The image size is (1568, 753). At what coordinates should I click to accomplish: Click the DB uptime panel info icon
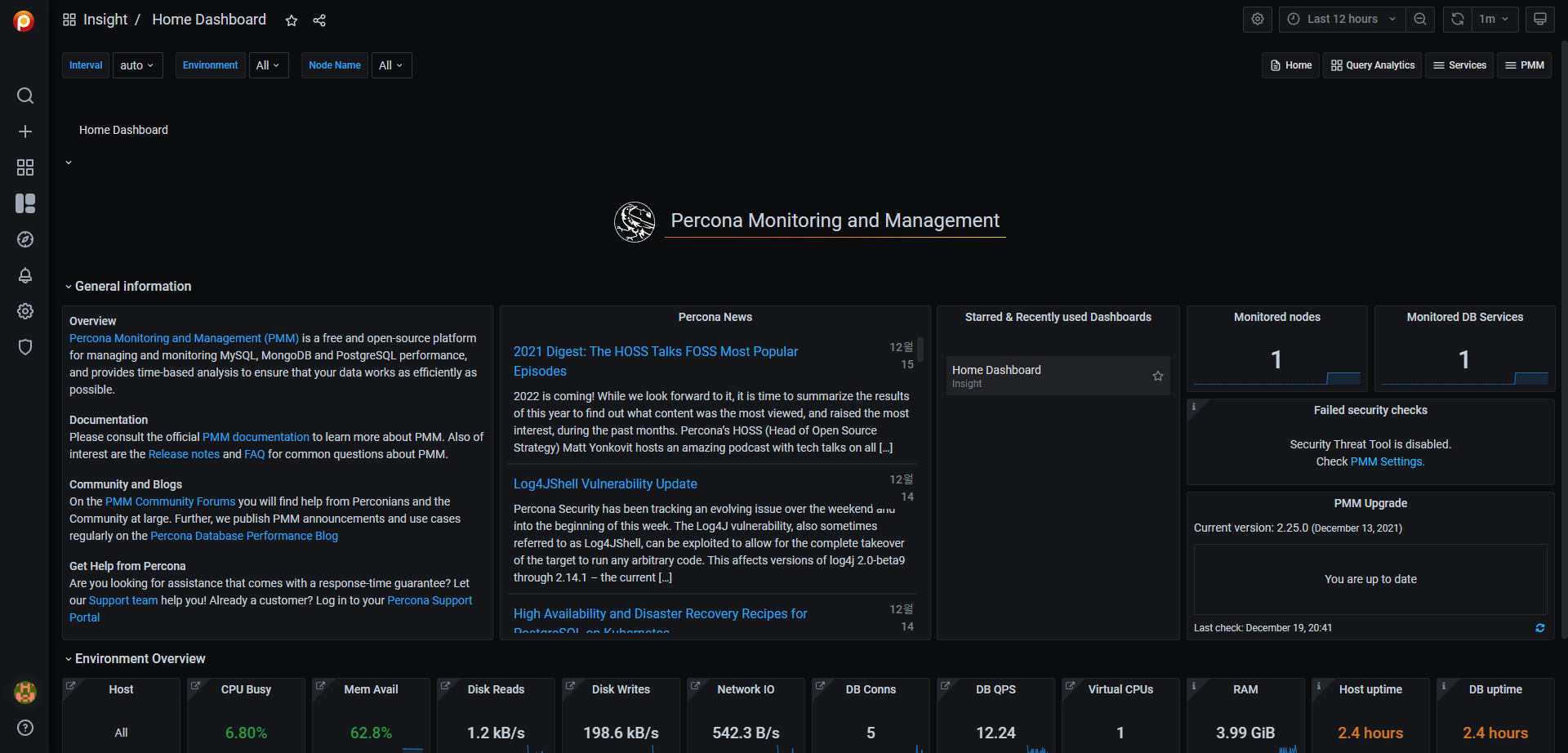1444,685
